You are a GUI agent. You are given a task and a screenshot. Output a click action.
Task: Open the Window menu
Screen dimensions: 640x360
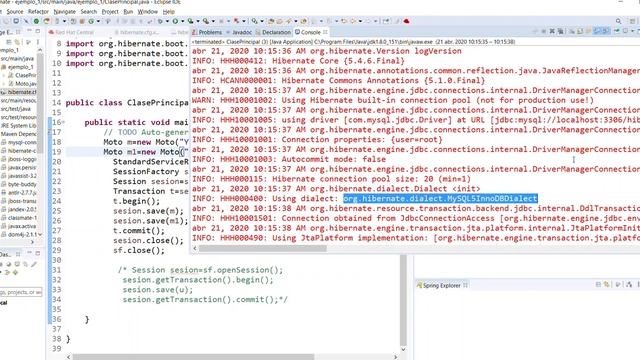pyautogui.click(x=147, y=11)
